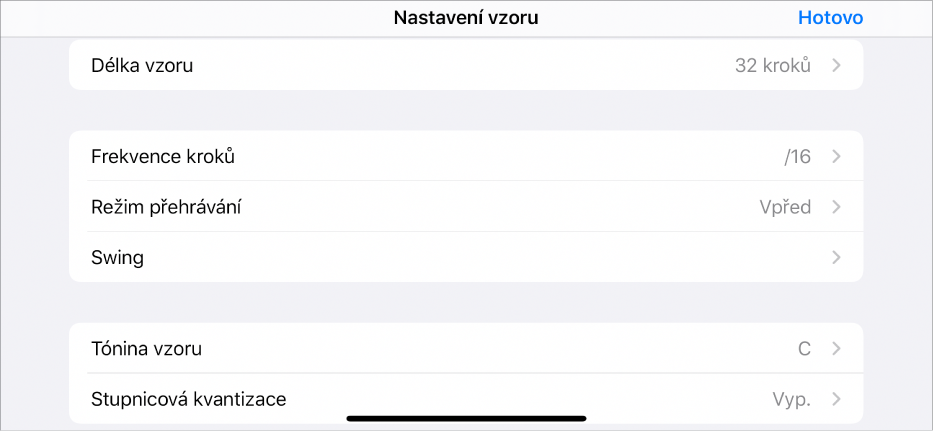Open the Frekvence kroků setting
The image size is (934, 431).
click(163, 157)
